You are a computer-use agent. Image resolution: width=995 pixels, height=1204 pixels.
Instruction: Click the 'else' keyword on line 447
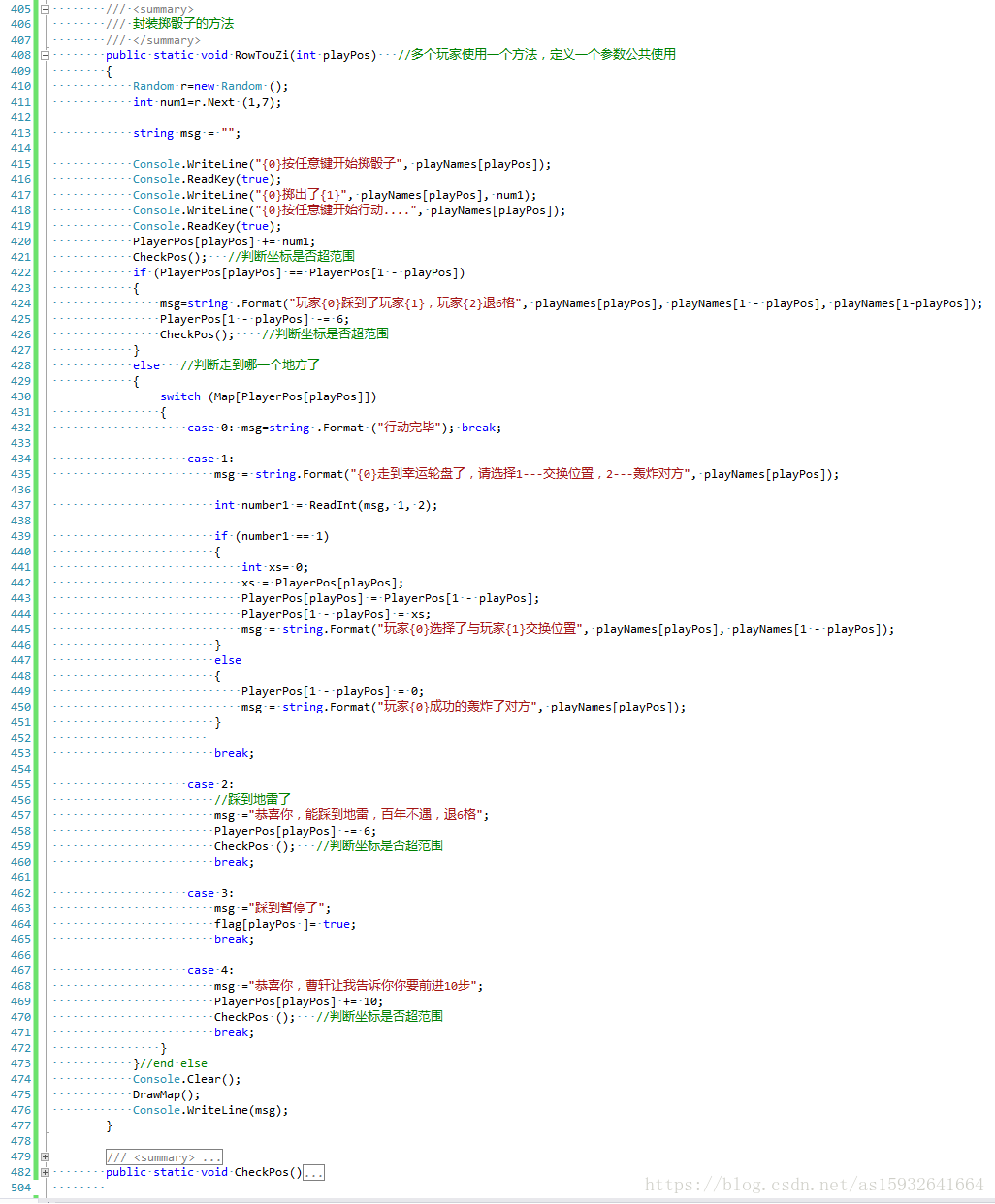[228, 660]
